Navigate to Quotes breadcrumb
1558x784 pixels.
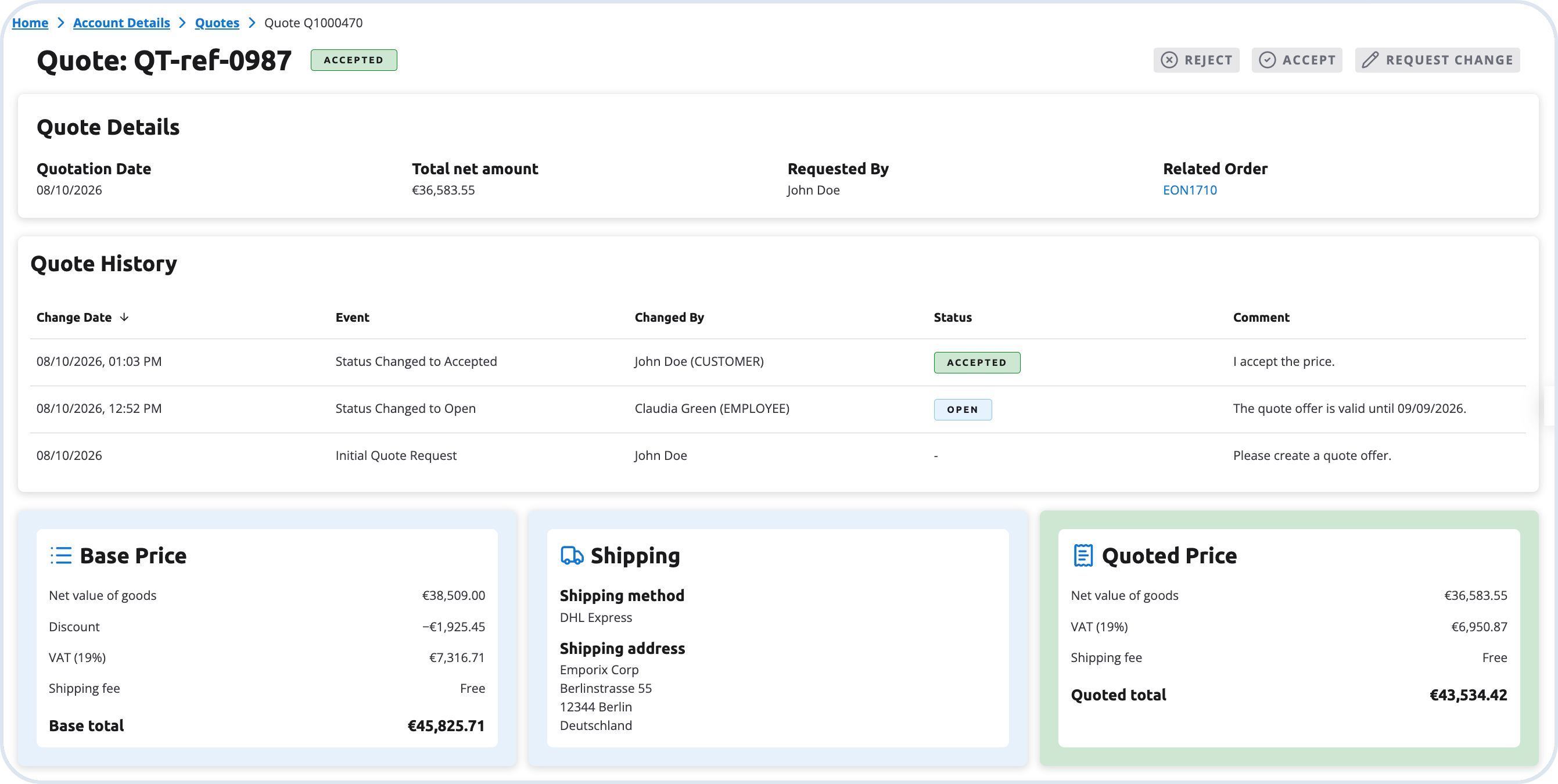click(217, 23)
